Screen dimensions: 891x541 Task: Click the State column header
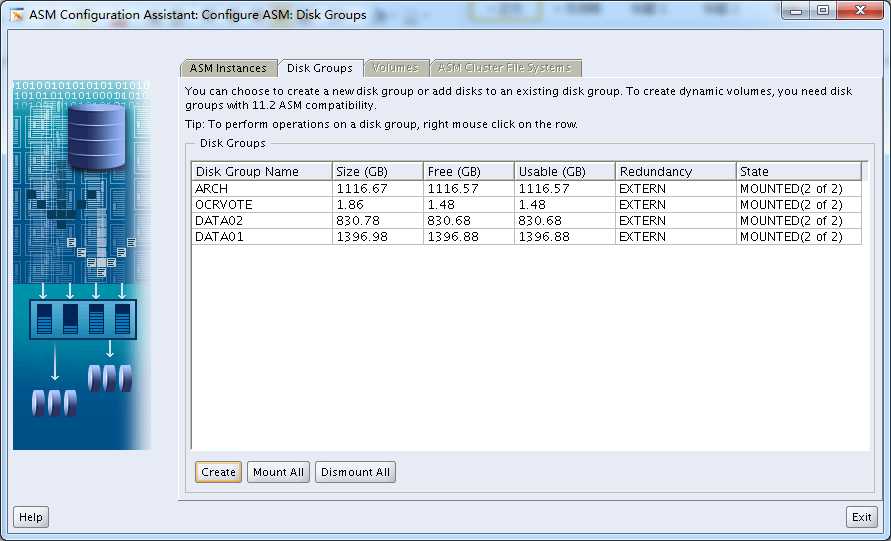pyautogui.click(x=799, y=172)
